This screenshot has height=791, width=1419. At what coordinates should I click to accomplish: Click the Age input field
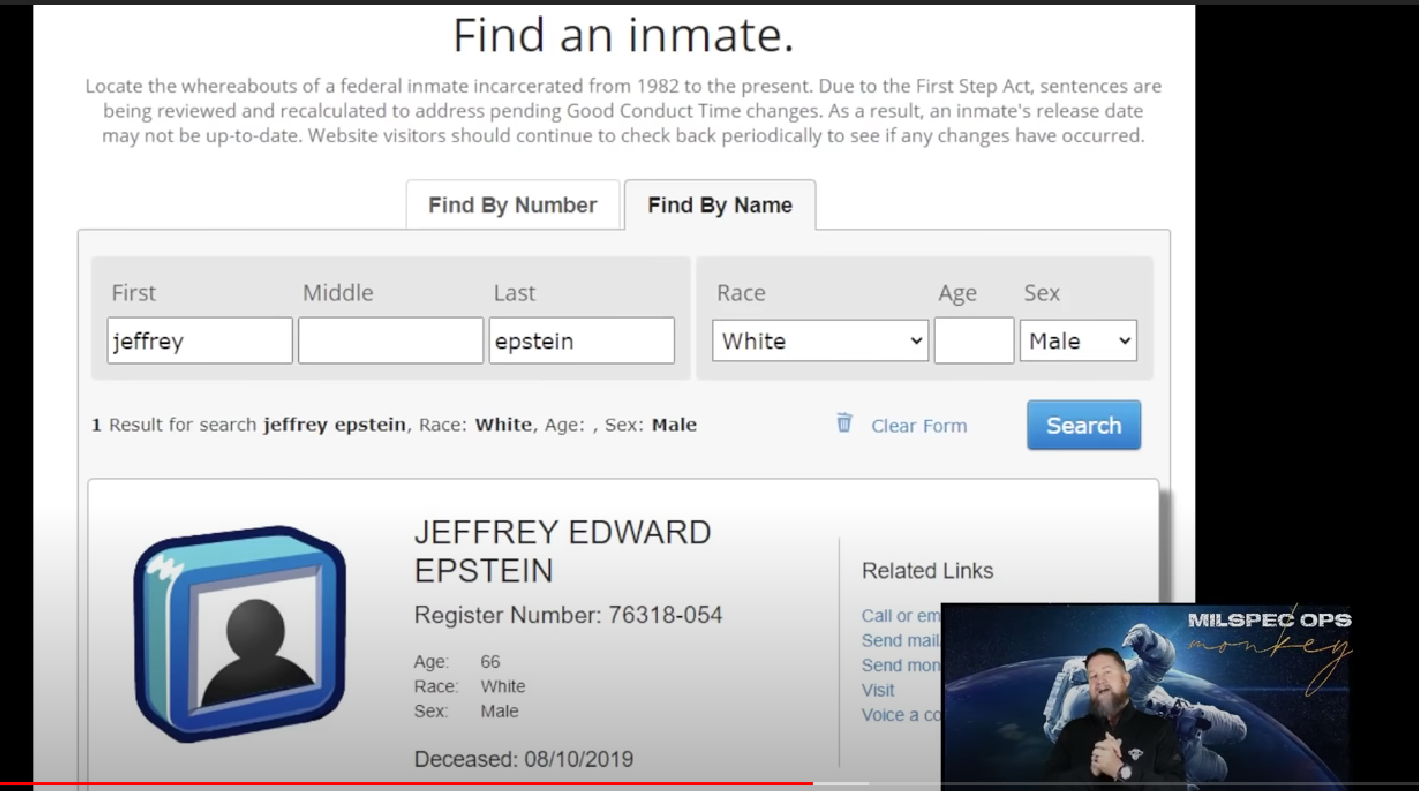coord(974,341)
